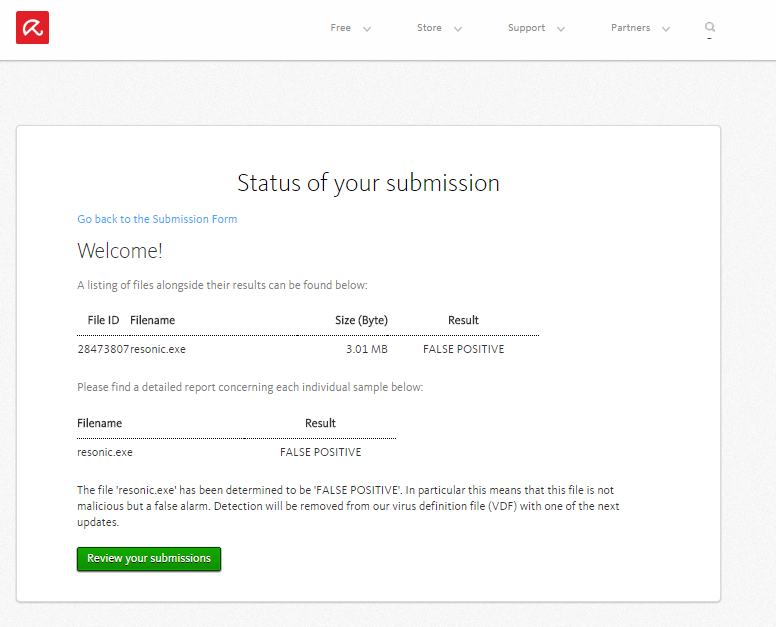Screen dimensions: 776x627
Task: Open the Store menu
Action: 429,28
